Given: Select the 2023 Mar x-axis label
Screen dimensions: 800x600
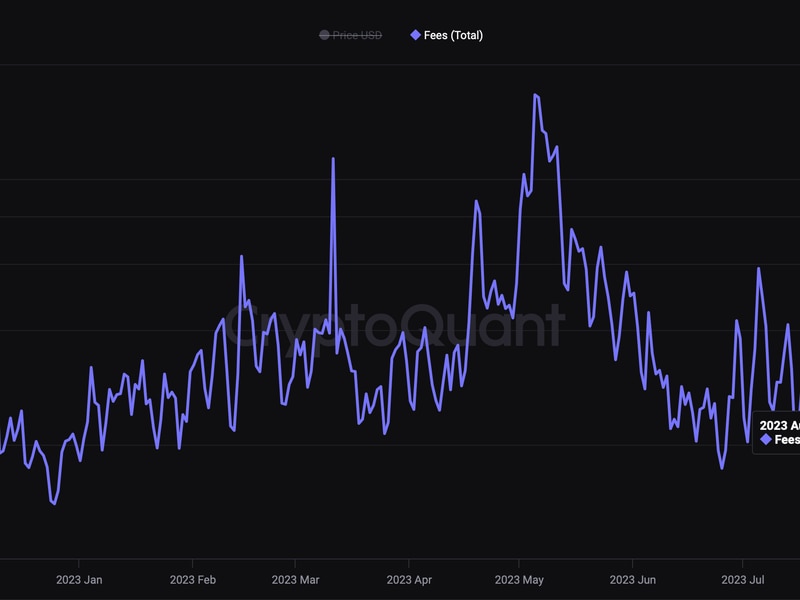Looking at the screenshot, I should (x=295, y=580).
